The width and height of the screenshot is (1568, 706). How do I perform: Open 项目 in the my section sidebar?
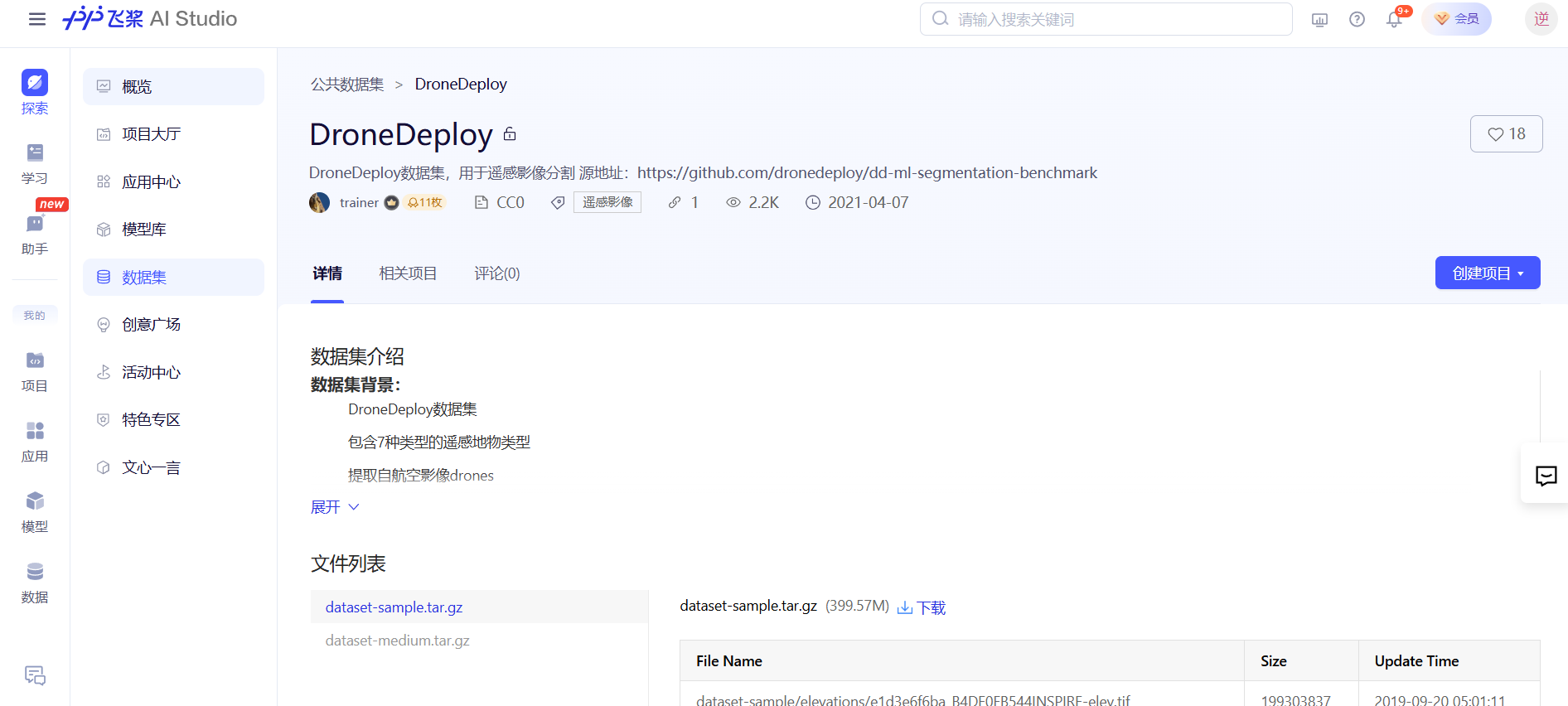[x=35, y=372]
